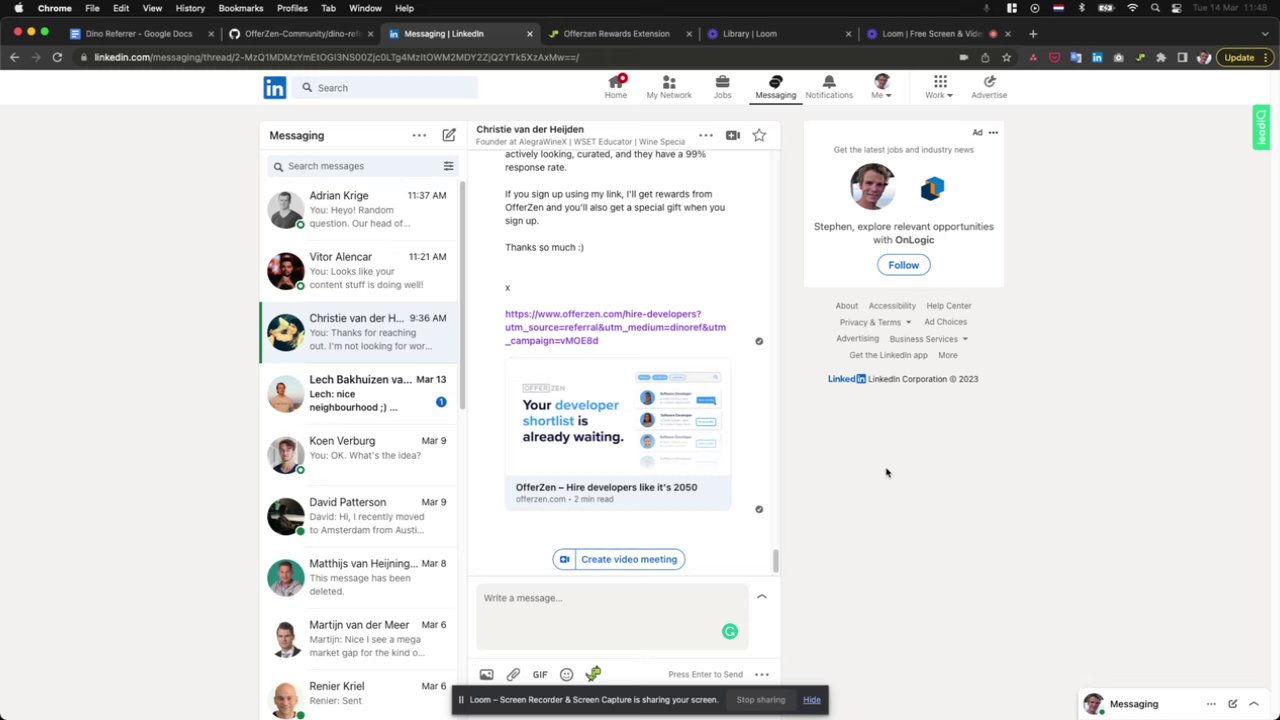1280x720 pixels.
Task: Open Messaging panel options ellipsis
Action: (x=419, y=135)
